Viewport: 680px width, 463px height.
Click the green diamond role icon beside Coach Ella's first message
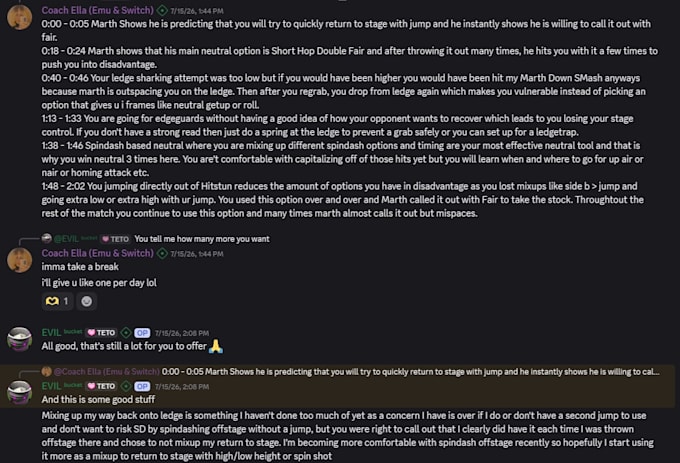click(162, 10)
